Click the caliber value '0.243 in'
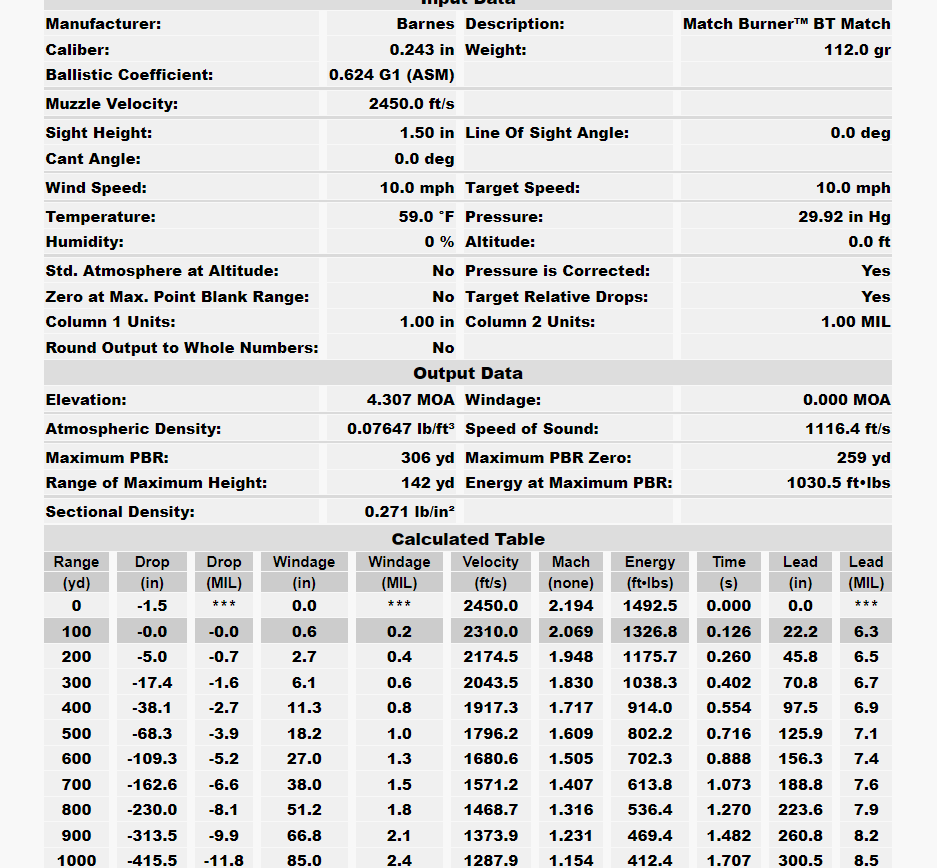This screenshot has width=937, height=868. pyautogui.click(x=421, y=50)
